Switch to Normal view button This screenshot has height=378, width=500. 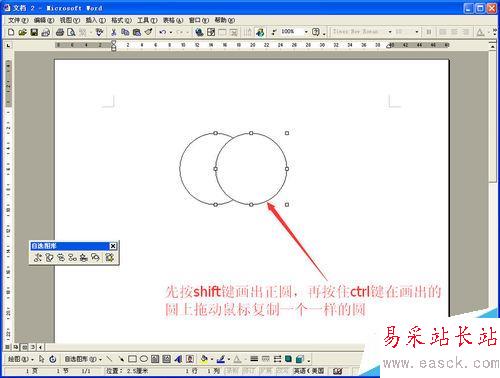click(x=7, y=347)
